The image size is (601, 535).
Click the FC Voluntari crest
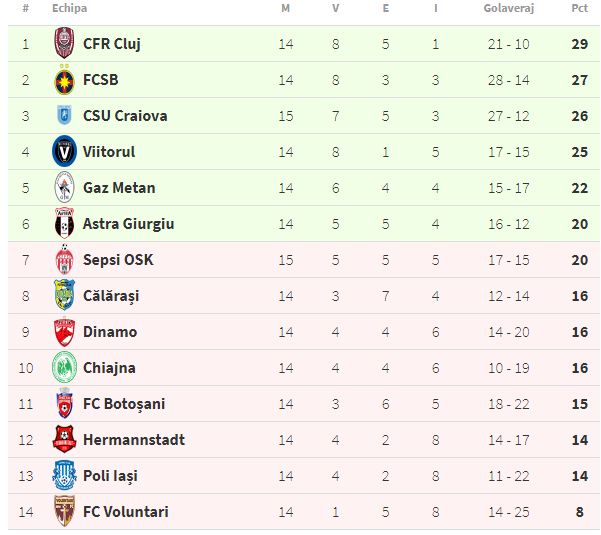64,511
